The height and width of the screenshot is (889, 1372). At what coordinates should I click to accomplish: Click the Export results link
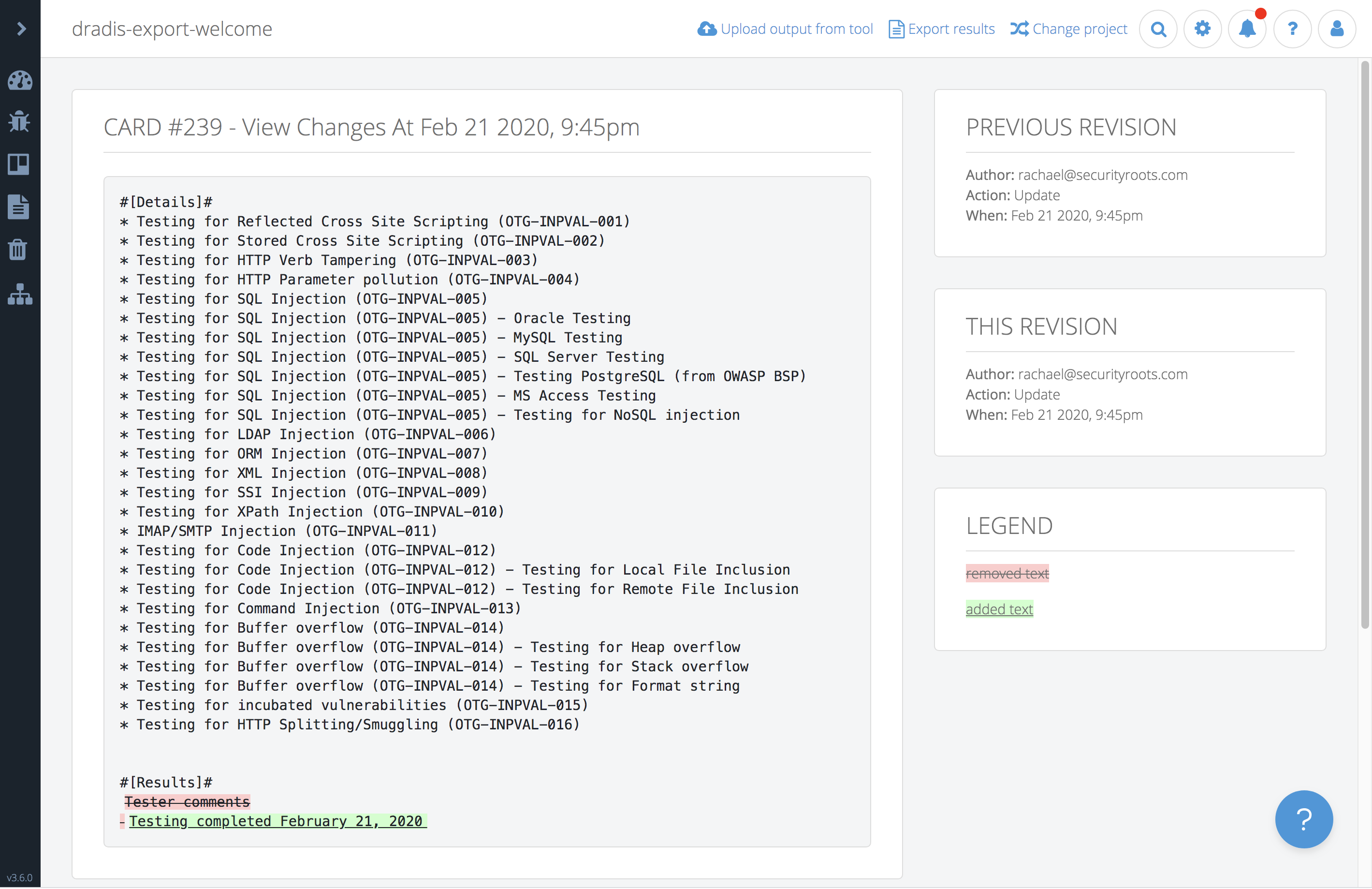[x=942, y=29]
